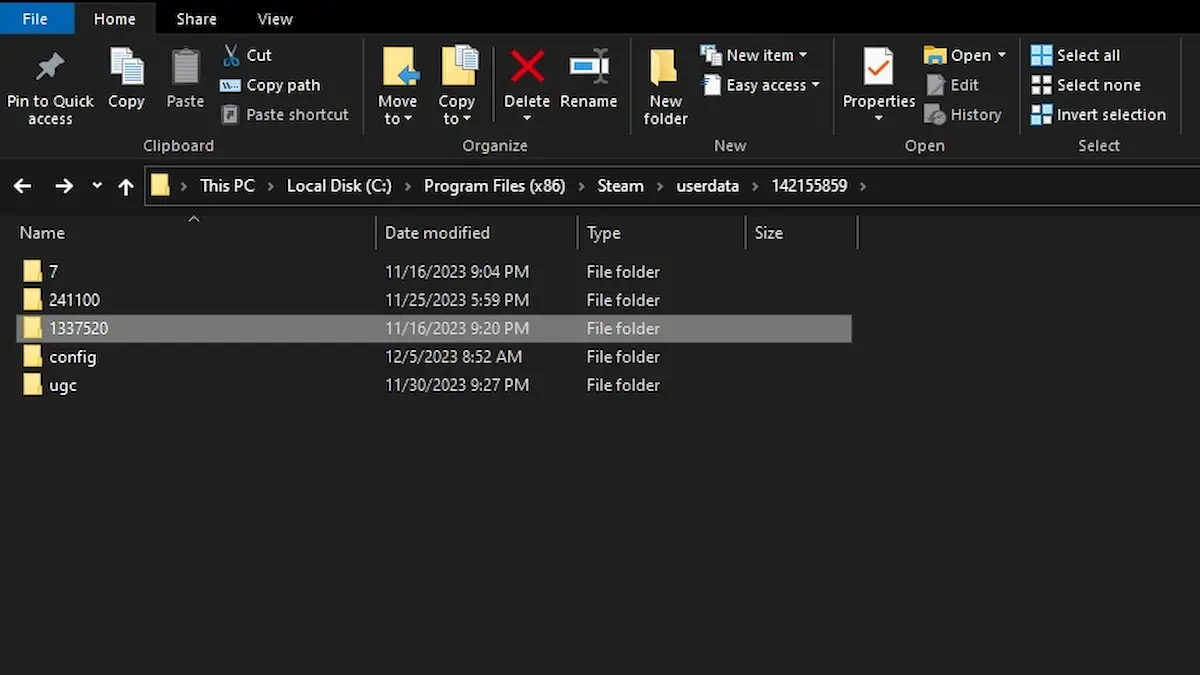Click the Paste clipboard icon
The image size is (1200, 675).
click(x=185, y=68)
